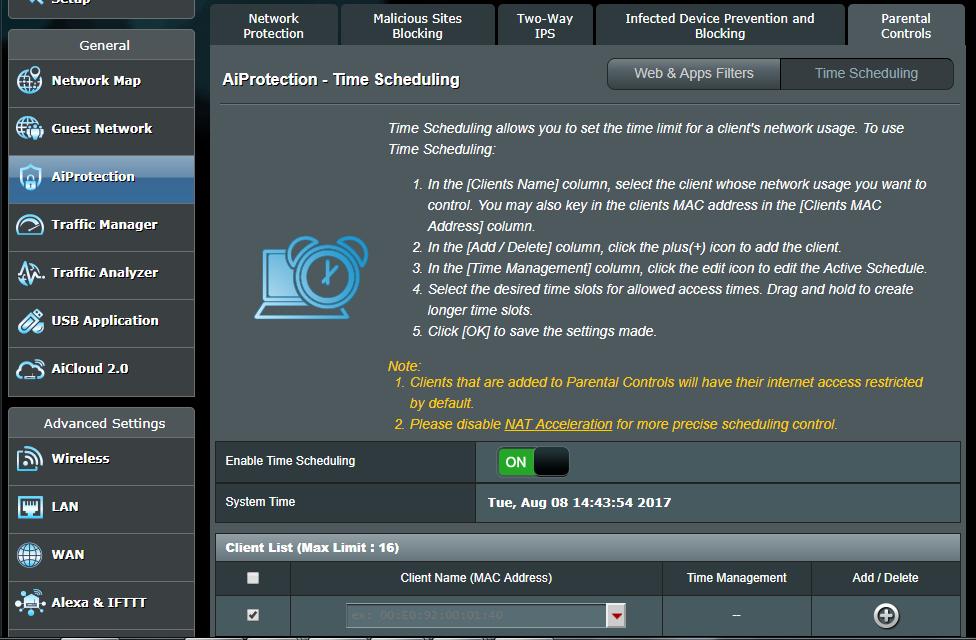Select the AiProtection shield lock icon
Image resolution: width=976 pixels, height=640 pixels.
[29, 177]
